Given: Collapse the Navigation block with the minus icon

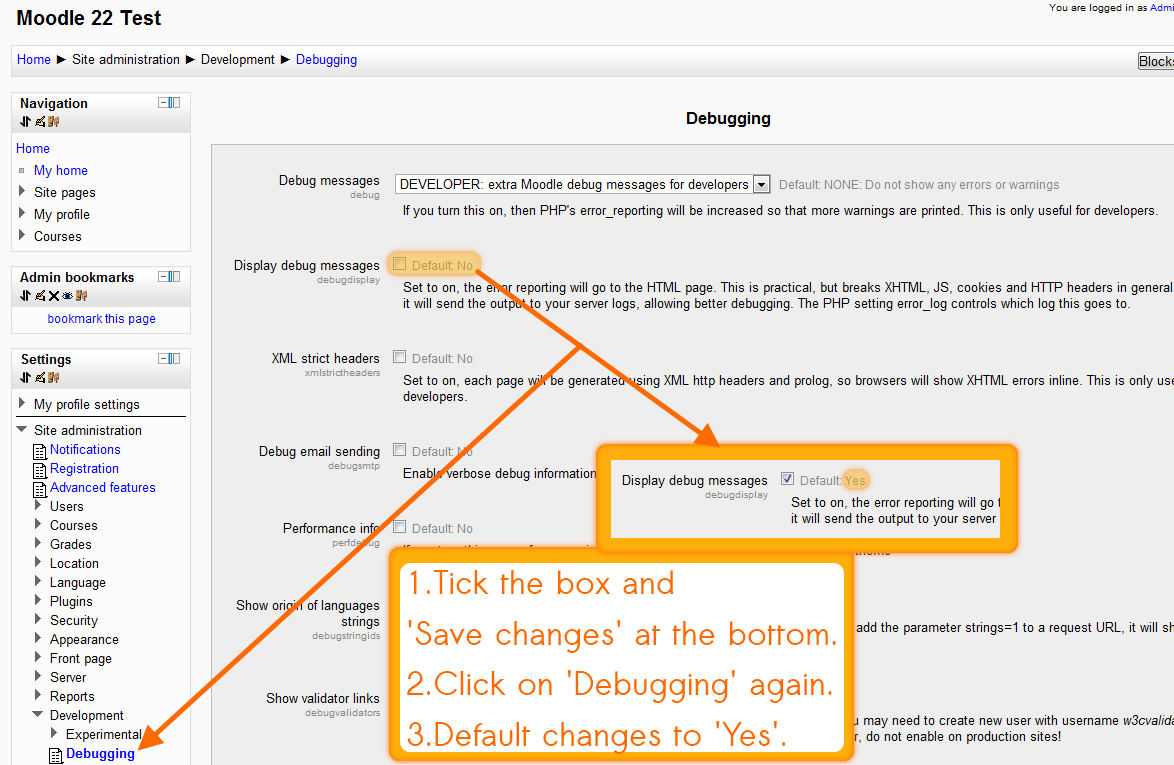Looking at the screenshot, I should tap(162, 103).
